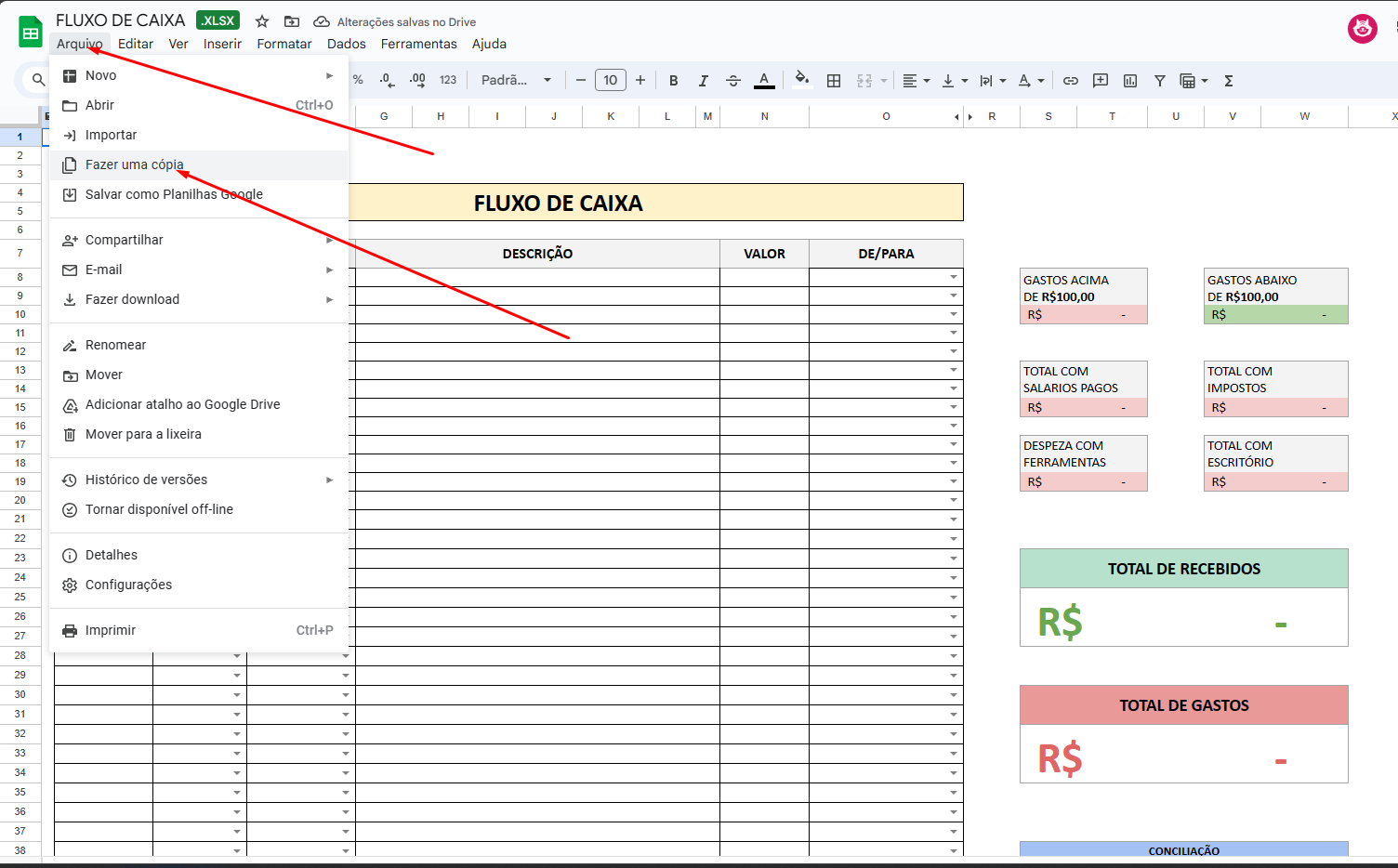Open the text rotation dropdown
The height and width of the screenshot is (868, 1398).
pyautogui.click(x=1031, y=81)
